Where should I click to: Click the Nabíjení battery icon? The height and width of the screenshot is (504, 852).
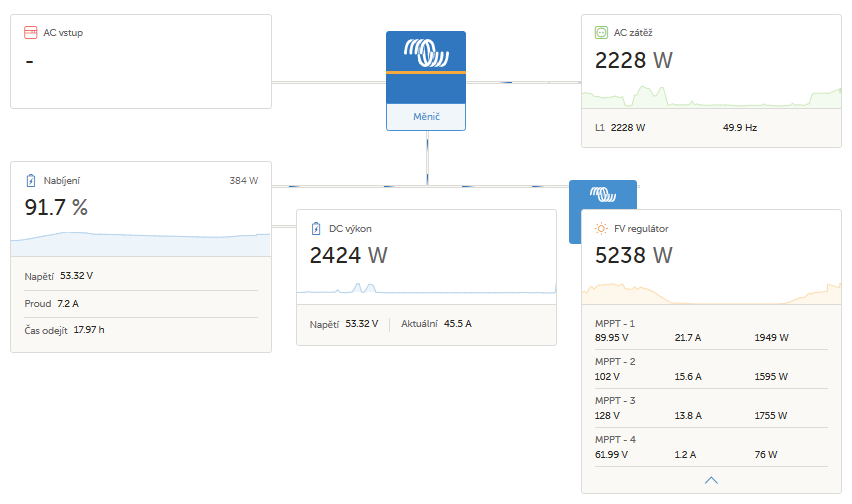point(30,180)
